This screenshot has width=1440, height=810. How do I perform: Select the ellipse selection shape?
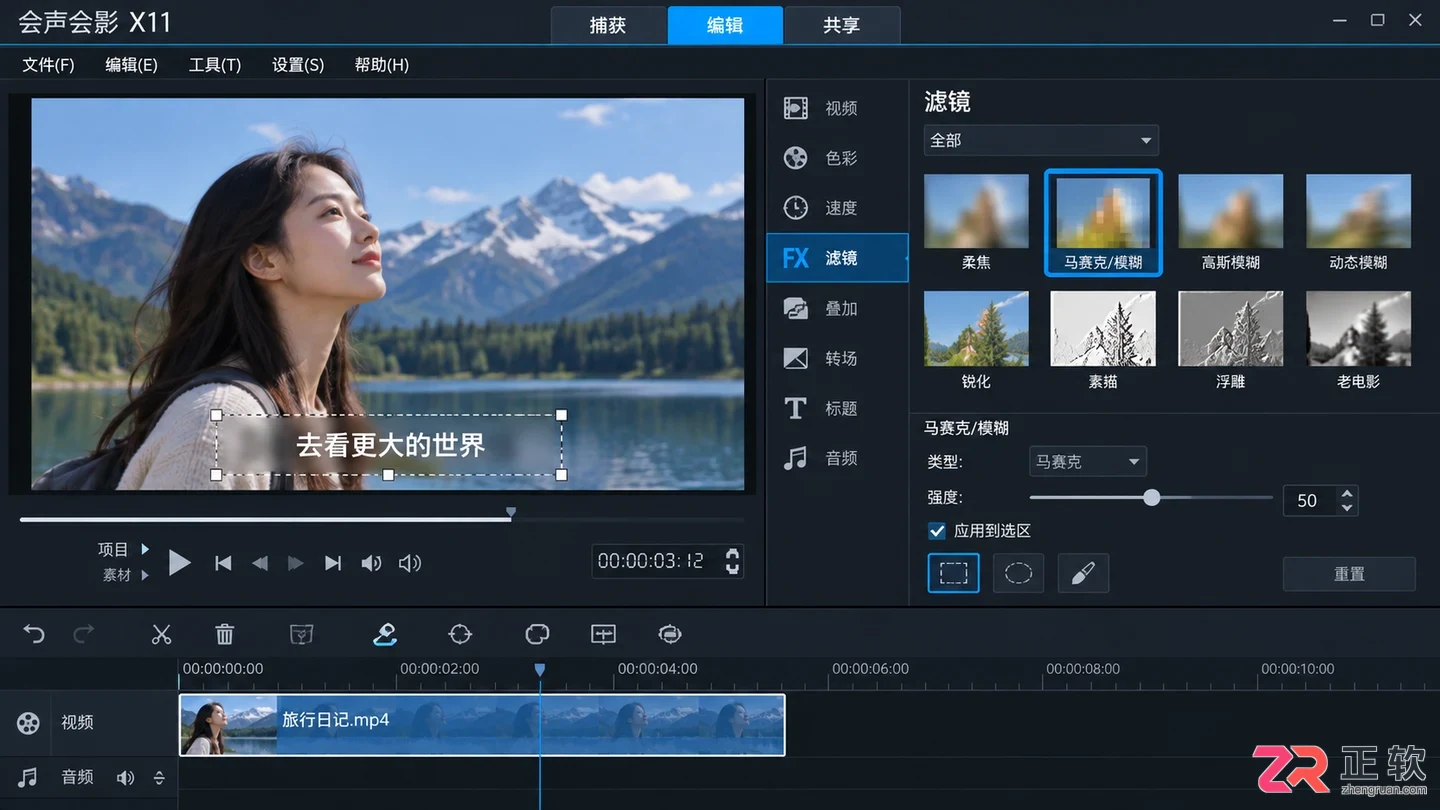pyautogui.click(x=1018, y=574)
